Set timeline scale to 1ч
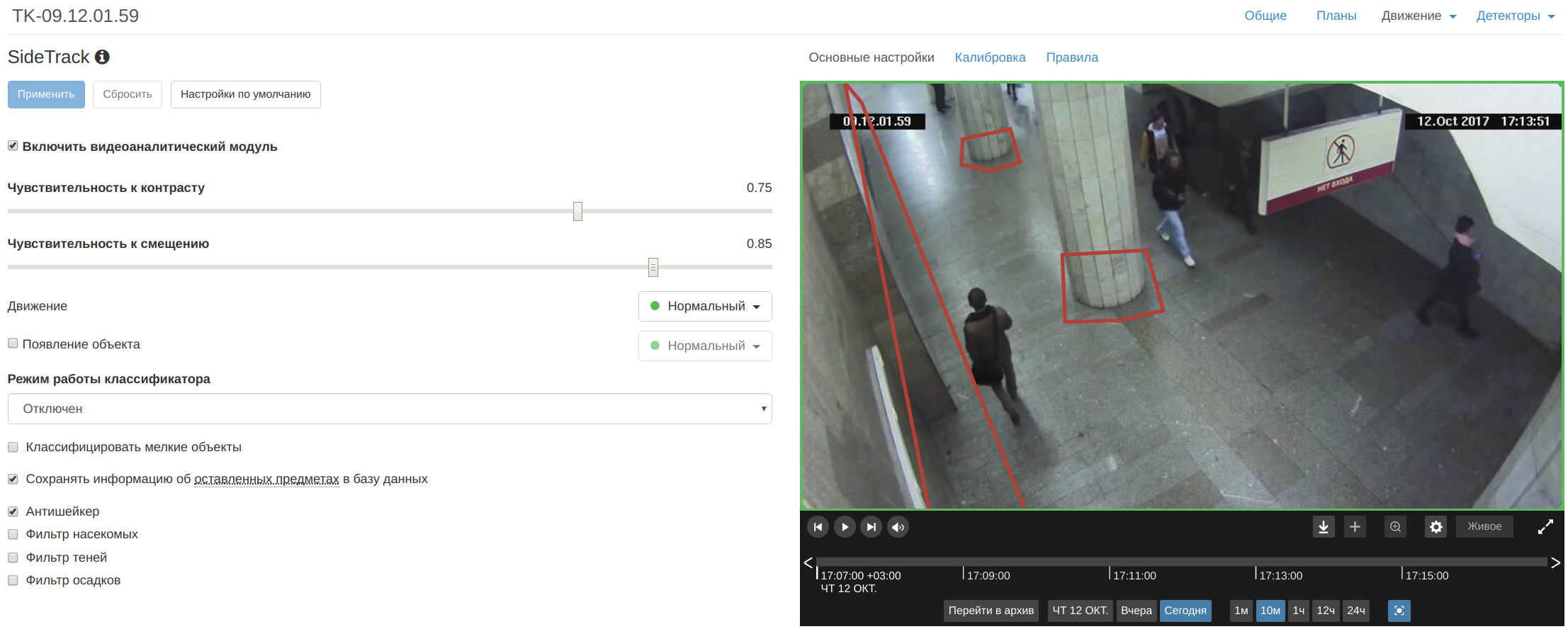This screenshot has width=1568, height=629. pyautogui.click(x=1299, y=611)
